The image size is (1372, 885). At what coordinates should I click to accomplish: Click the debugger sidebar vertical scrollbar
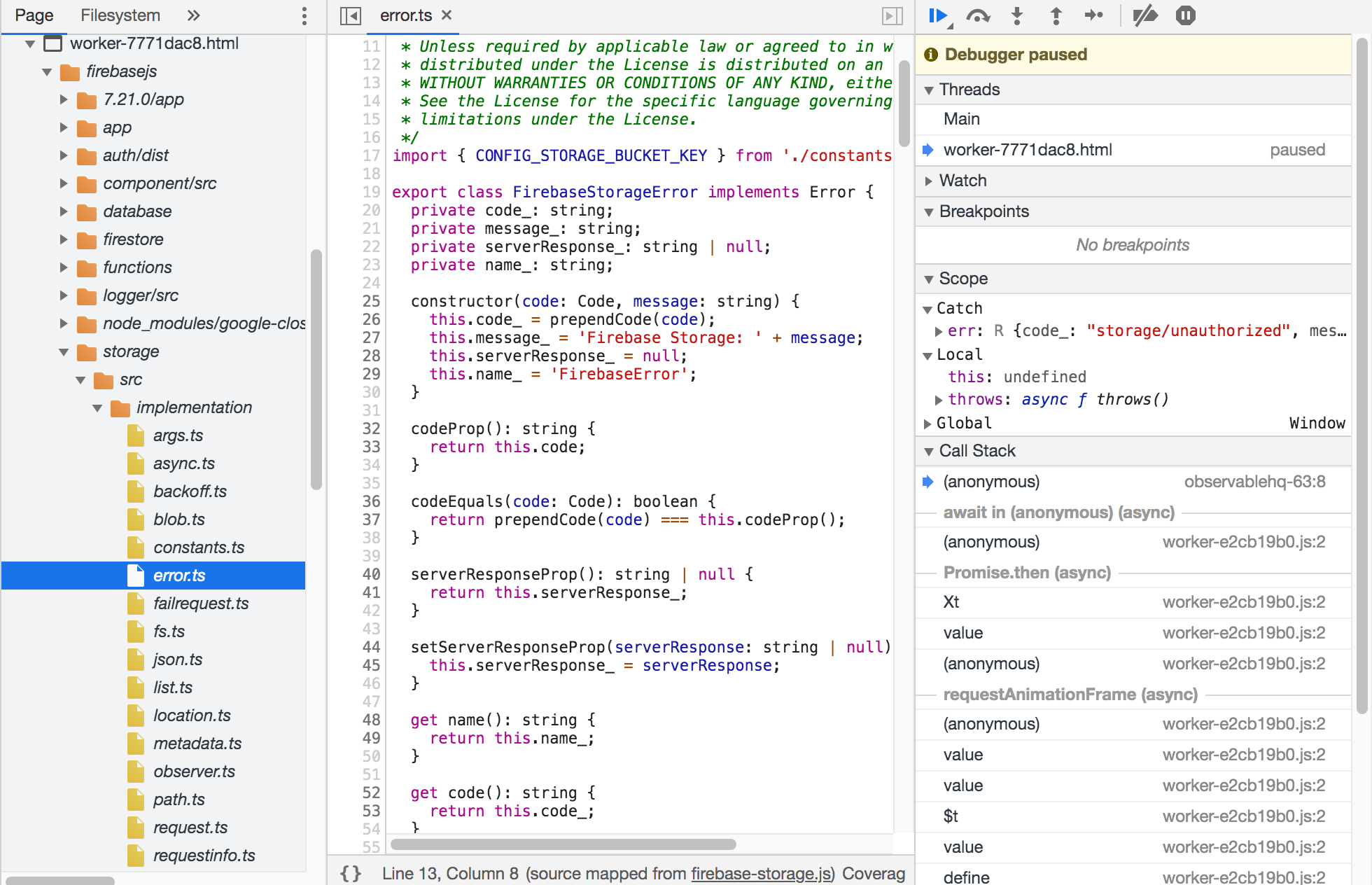click(1361, 375)
